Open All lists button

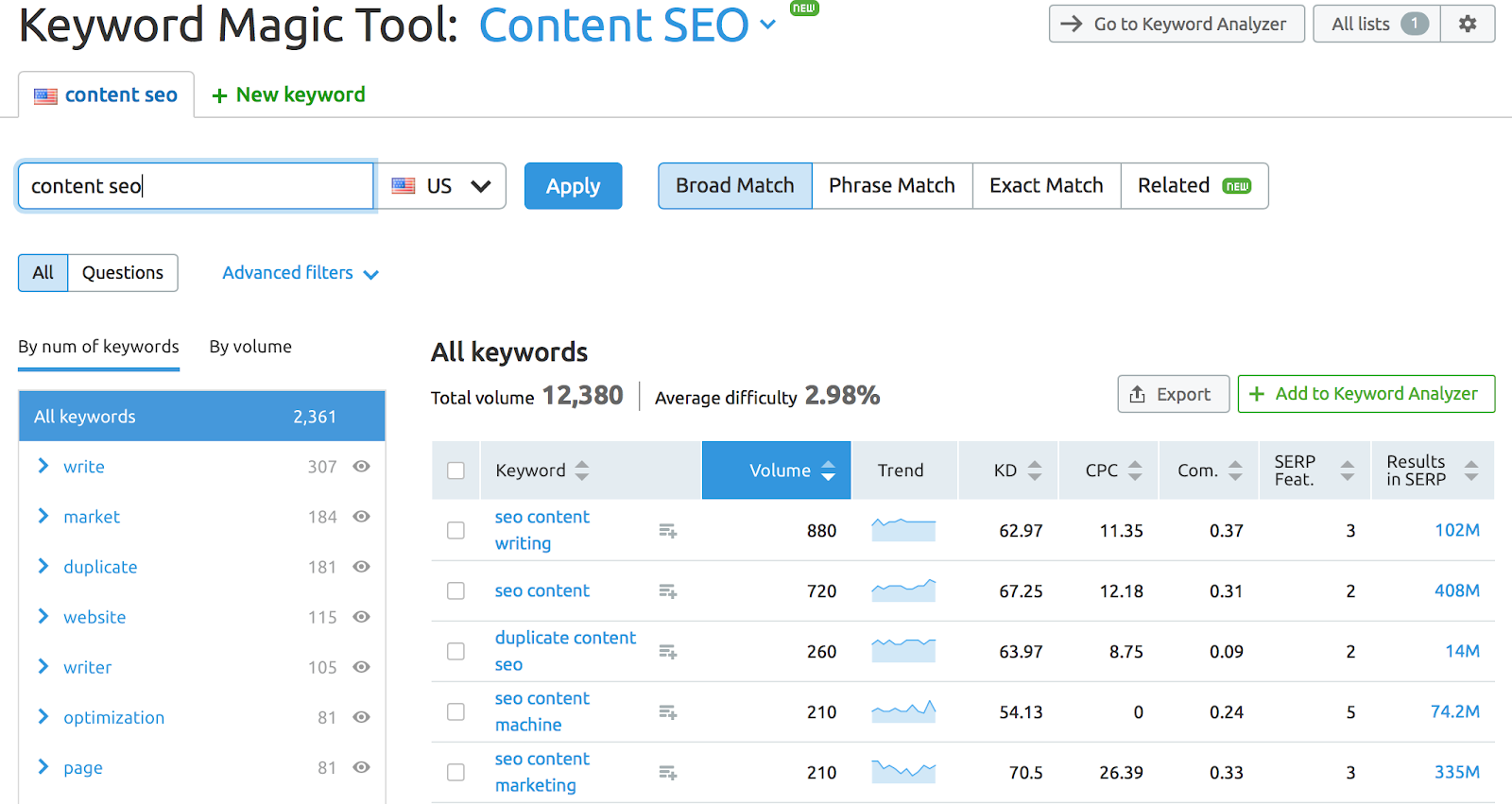click(1377, 24)
